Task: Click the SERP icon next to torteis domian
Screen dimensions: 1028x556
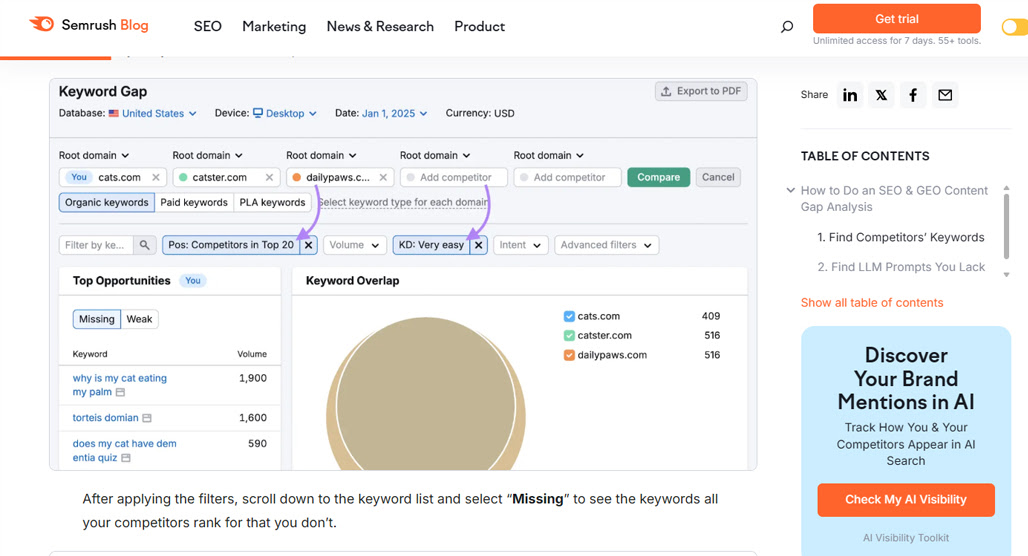Action: (x=147, y=418)
